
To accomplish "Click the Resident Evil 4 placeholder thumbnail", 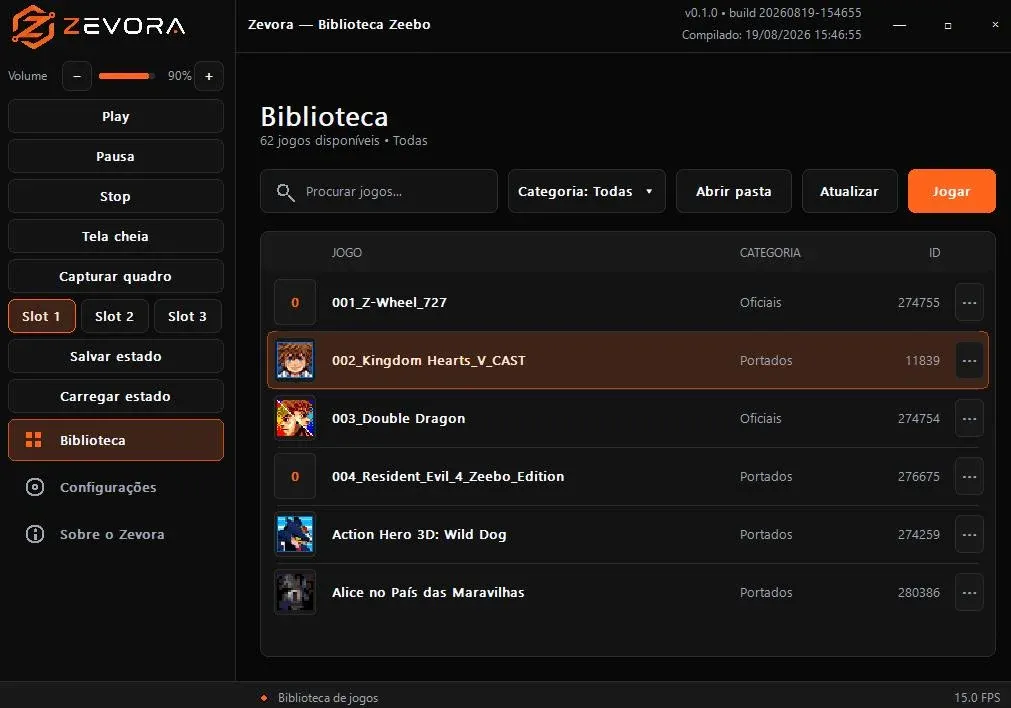I will point(295,476).
